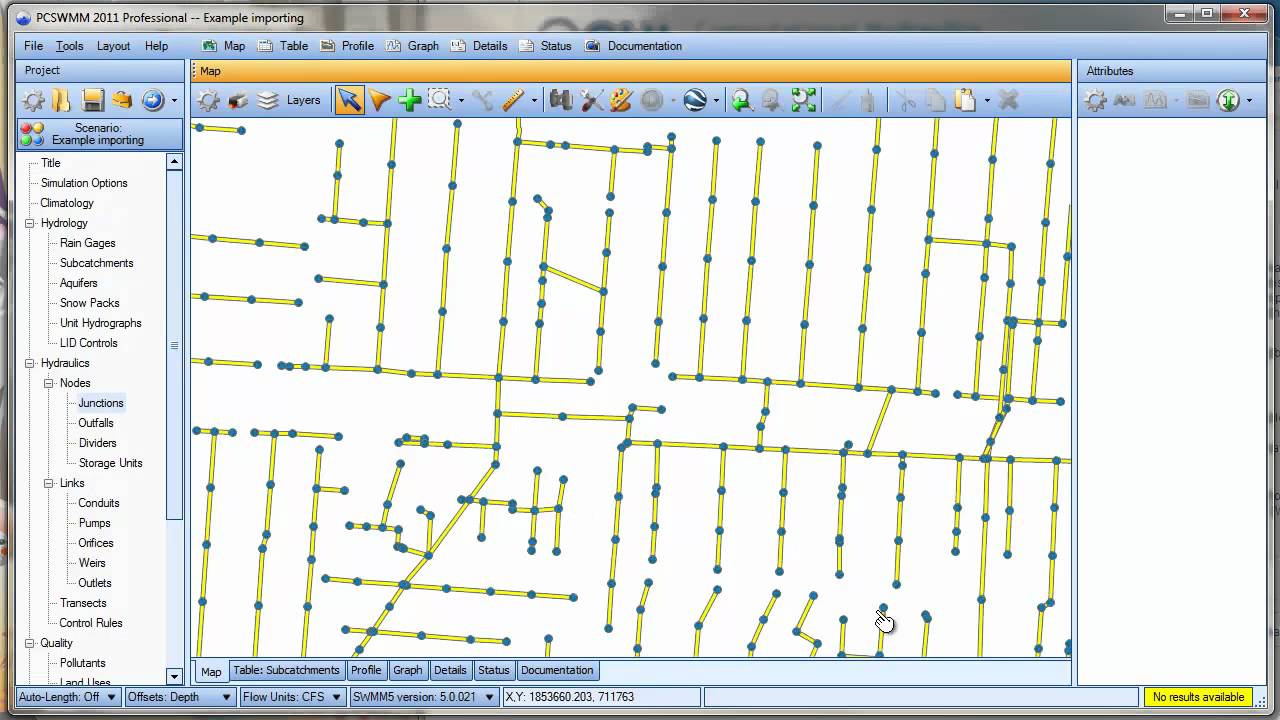Viewport: 1280px width, 720px height.
Task: Click the No results available status label
Action: point(1198,697)
